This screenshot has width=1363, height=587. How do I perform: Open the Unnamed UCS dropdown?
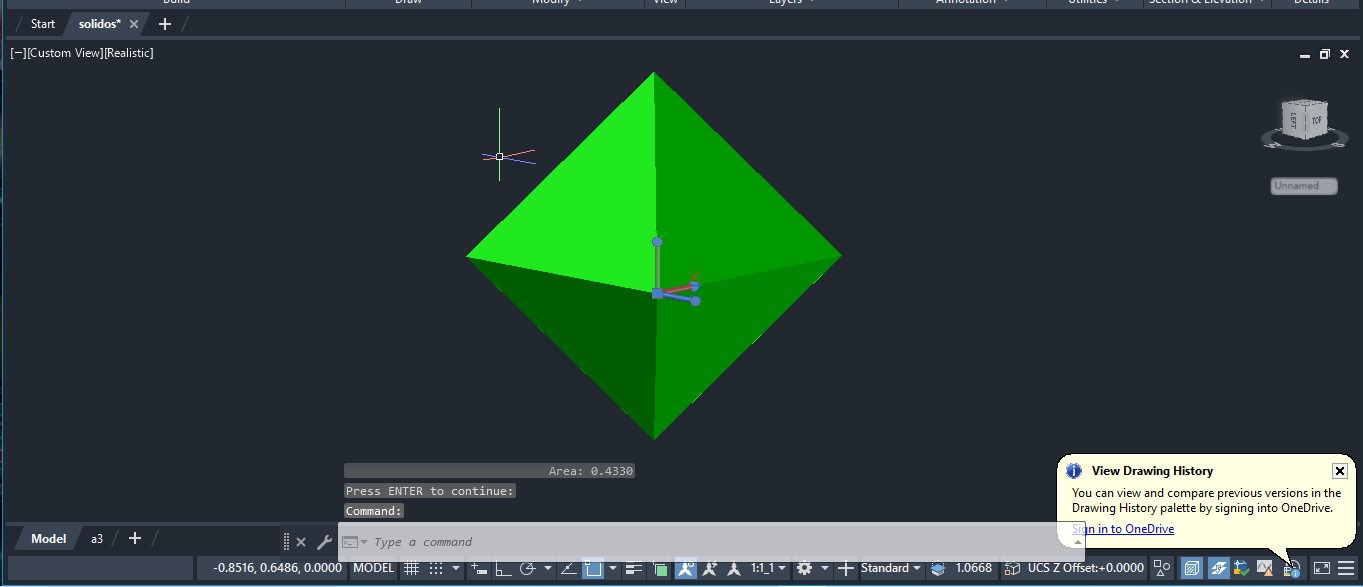(x=1304, y=186)
